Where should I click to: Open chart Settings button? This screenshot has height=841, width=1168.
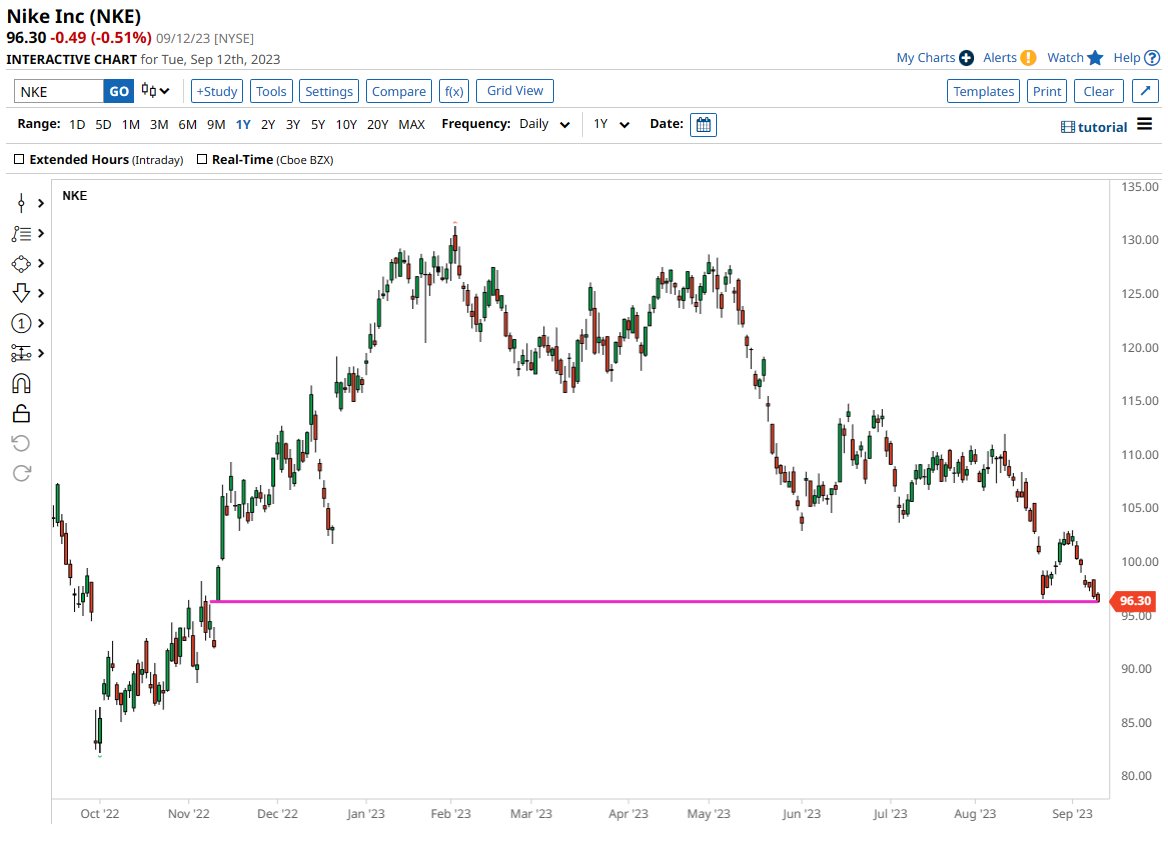pyautogui.click(x=328, y=91)
